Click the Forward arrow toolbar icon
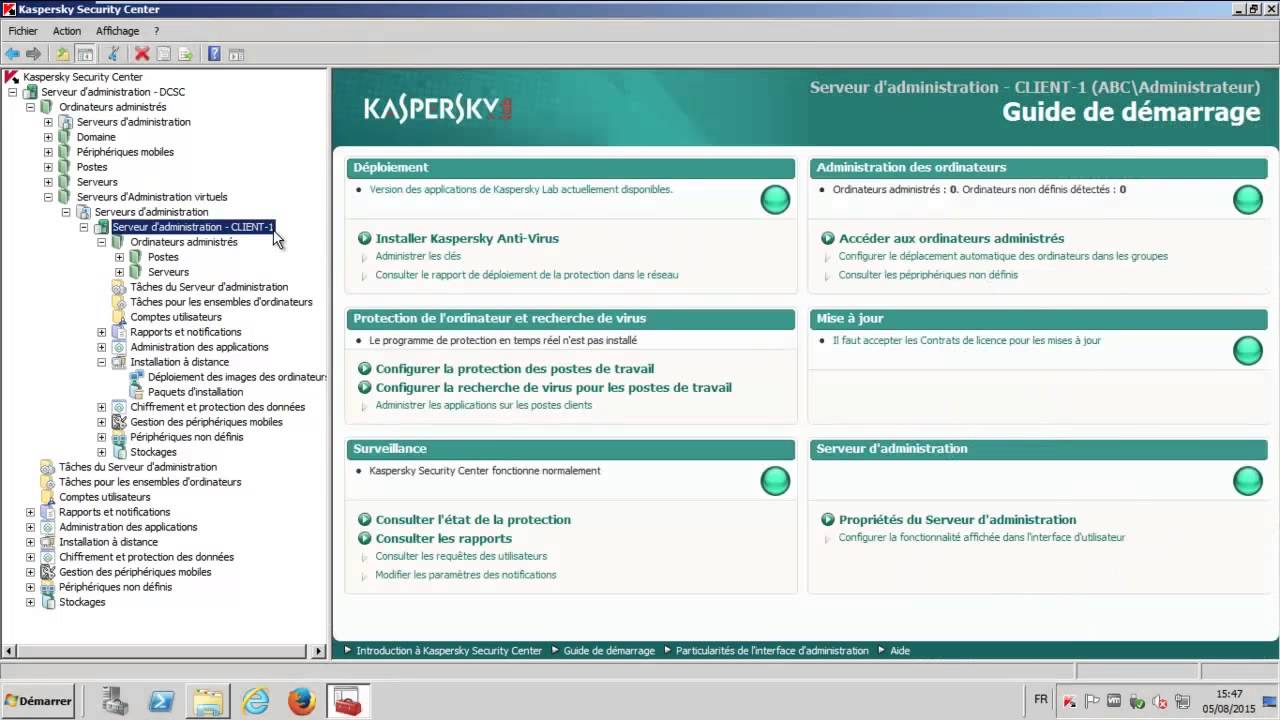1280x720 pixels. [x=34, y=54]
